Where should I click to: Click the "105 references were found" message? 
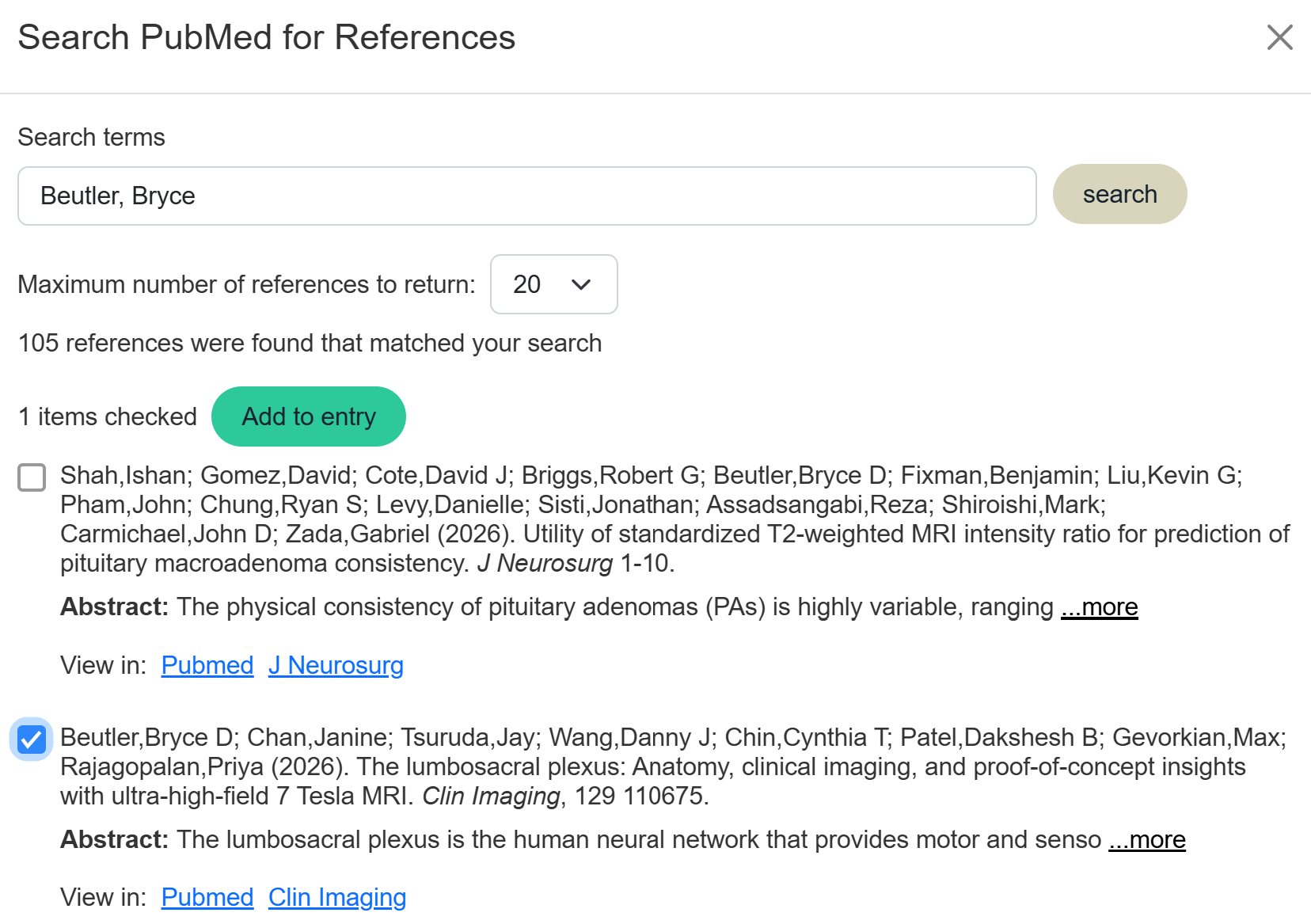310,343
